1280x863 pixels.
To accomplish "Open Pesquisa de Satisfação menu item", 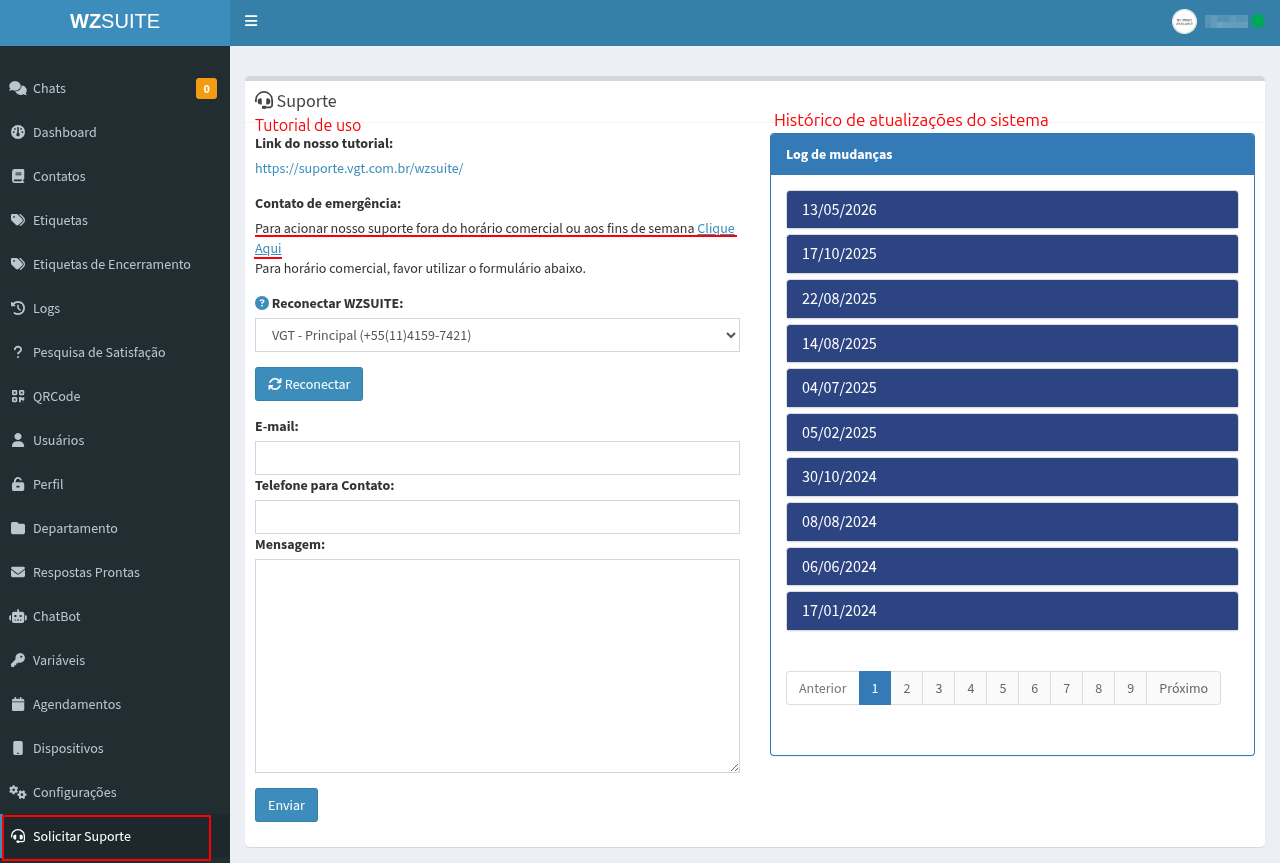I will [x=115, y=352].
